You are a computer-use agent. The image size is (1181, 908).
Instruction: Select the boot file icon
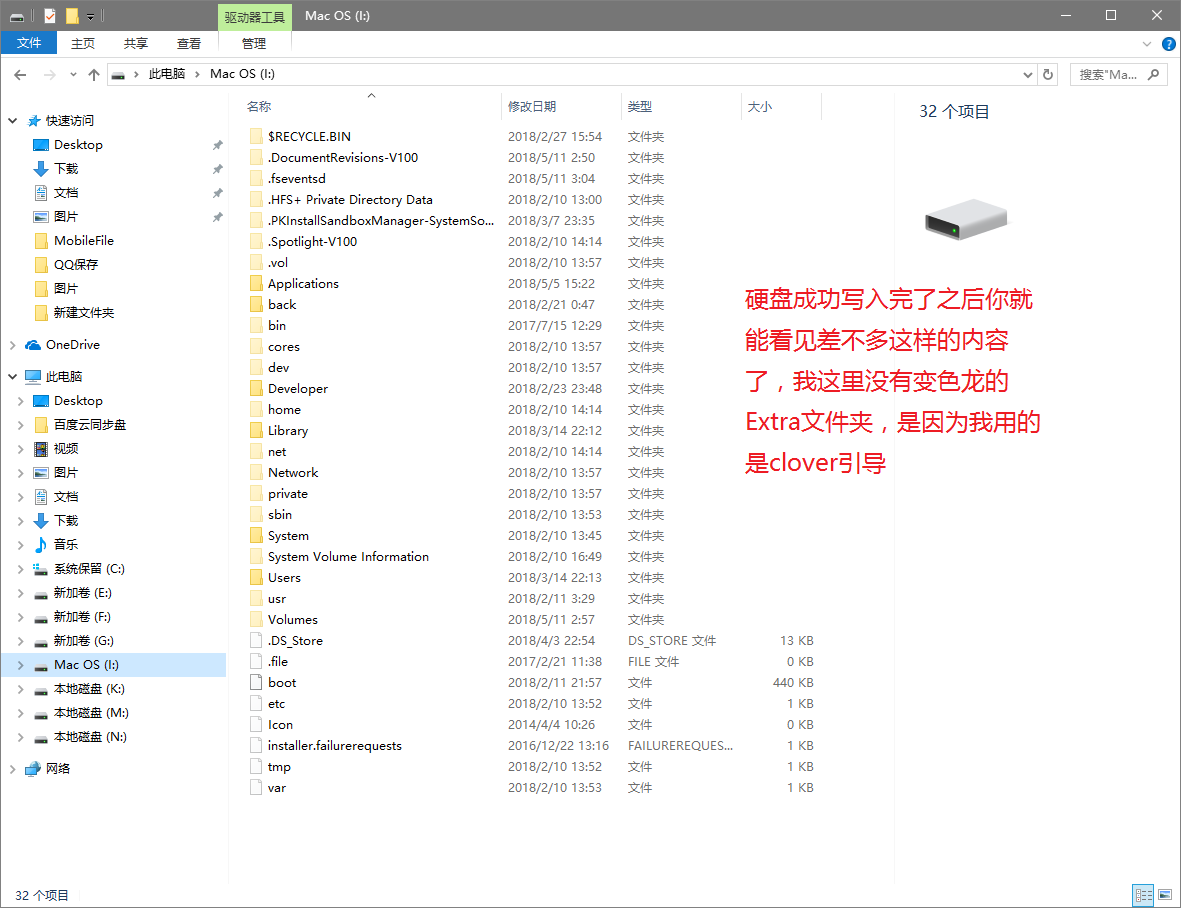coord(256,683)
